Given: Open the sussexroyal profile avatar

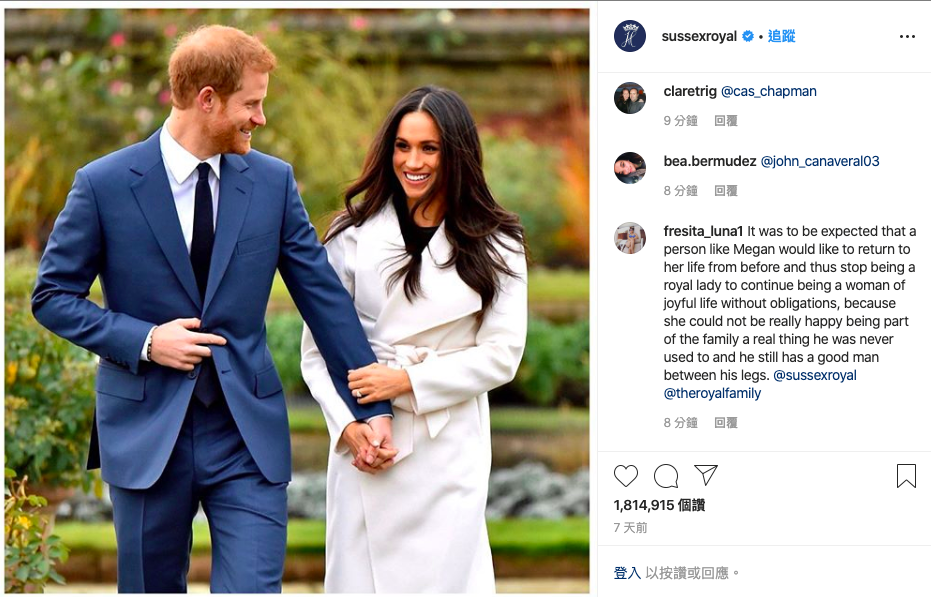Looking at the screenshot, I should click(x=629, y=36).
